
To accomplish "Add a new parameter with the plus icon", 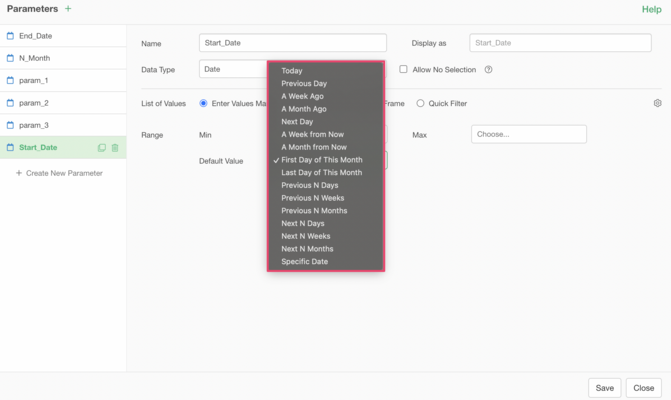I will click(x=68, y=9).
